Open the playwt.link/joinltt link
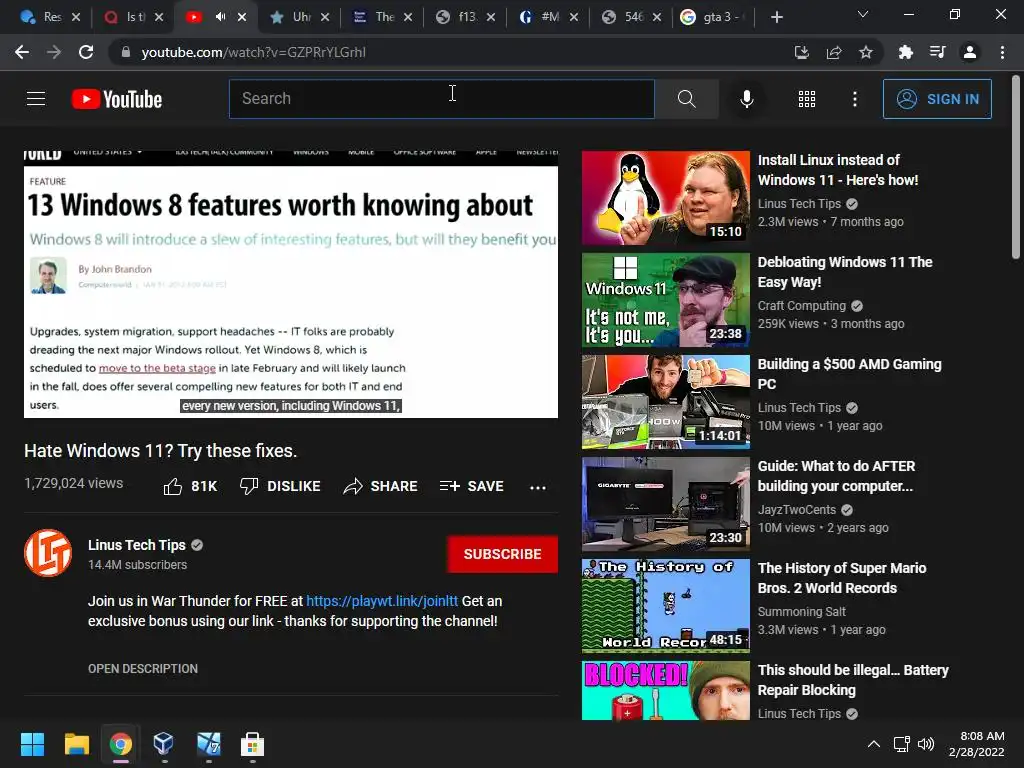The width and height of the screenshot is (1024, 768). [x=382, y=601]
